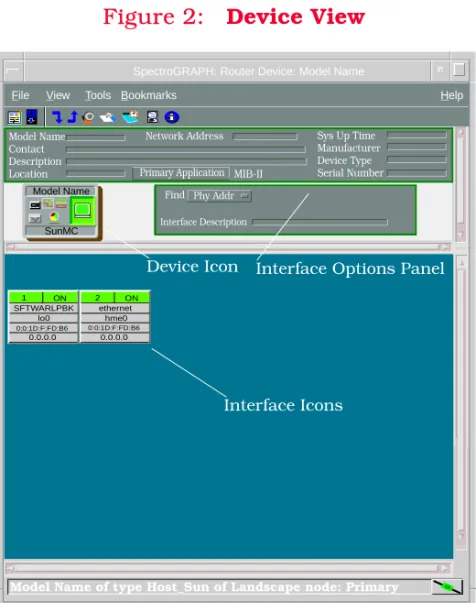The height and width of the screenshot is (603, 476).
Task: Click the blue navigate-up arrow icon
Action: (x=72, y=117)
